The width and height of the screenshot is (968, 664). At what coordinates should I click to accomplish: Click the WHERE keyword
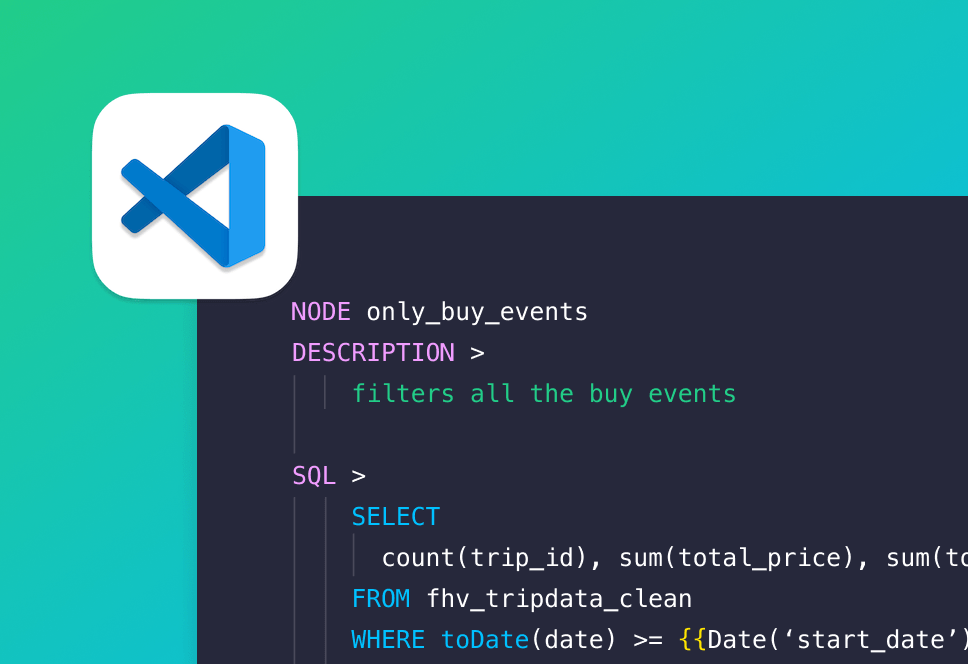pos(388,640)
